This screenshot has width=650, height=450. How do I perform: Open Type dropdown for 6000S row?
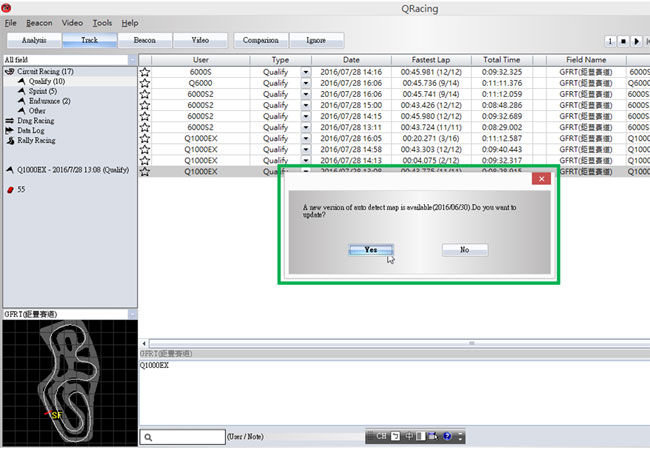pyautogui.click(x=306, y=72)
